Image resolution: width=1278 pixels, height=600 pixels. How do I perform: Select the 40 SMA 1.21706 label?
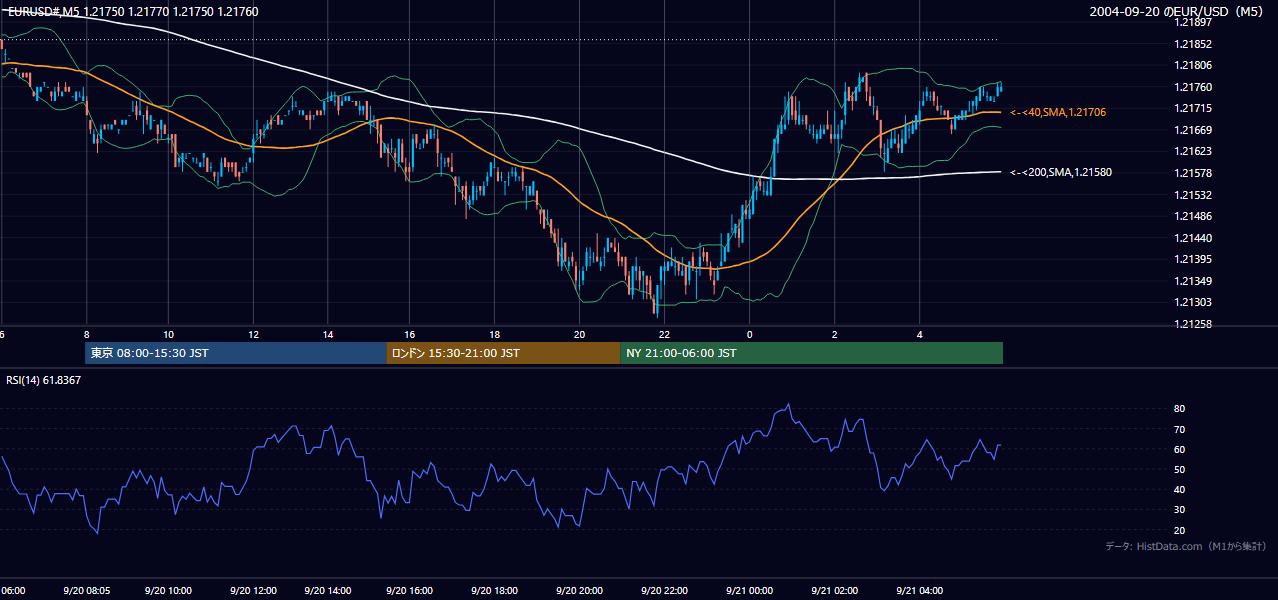click(x=1057, y=112)
